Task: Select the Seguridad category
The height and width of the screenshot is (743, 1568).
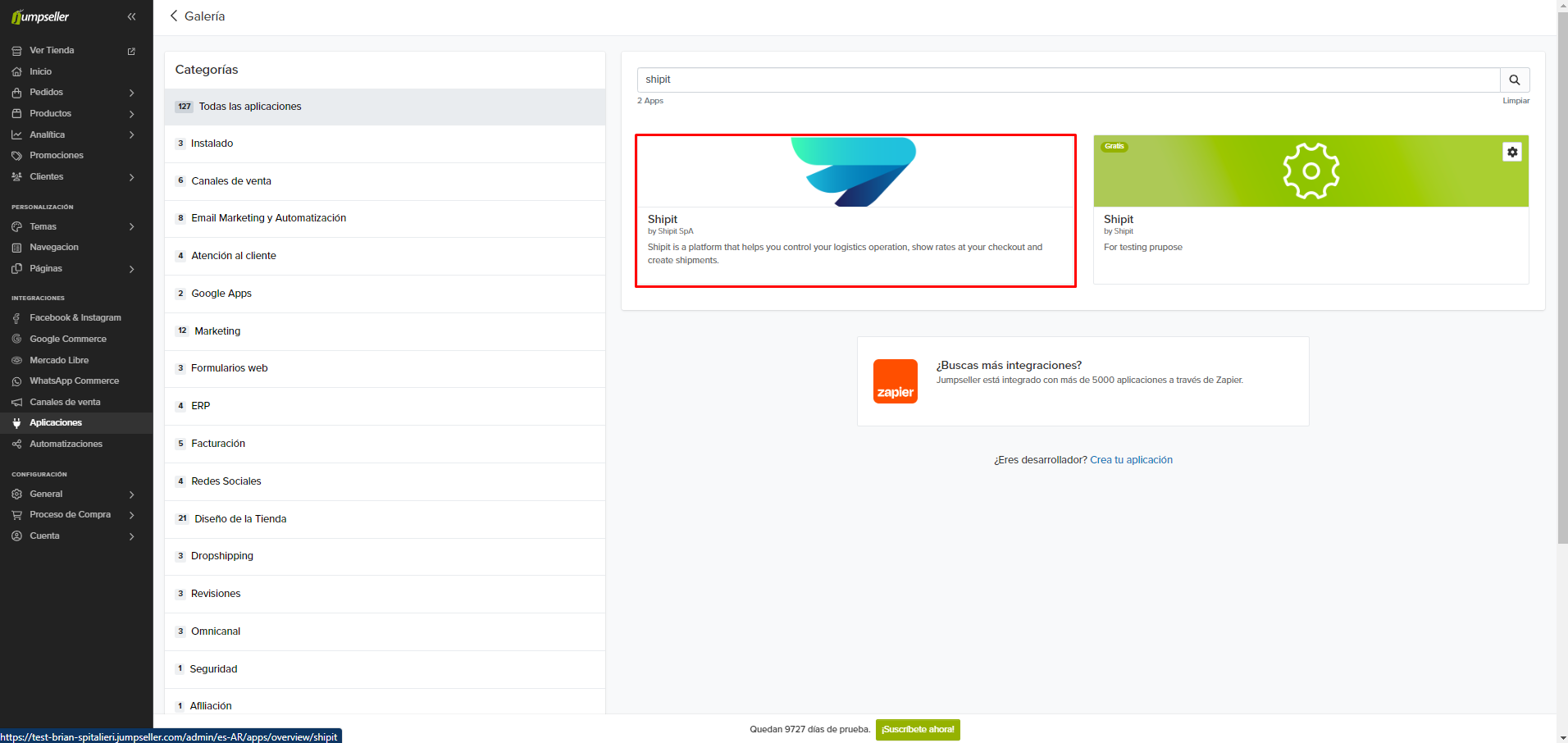Action: 385,669
